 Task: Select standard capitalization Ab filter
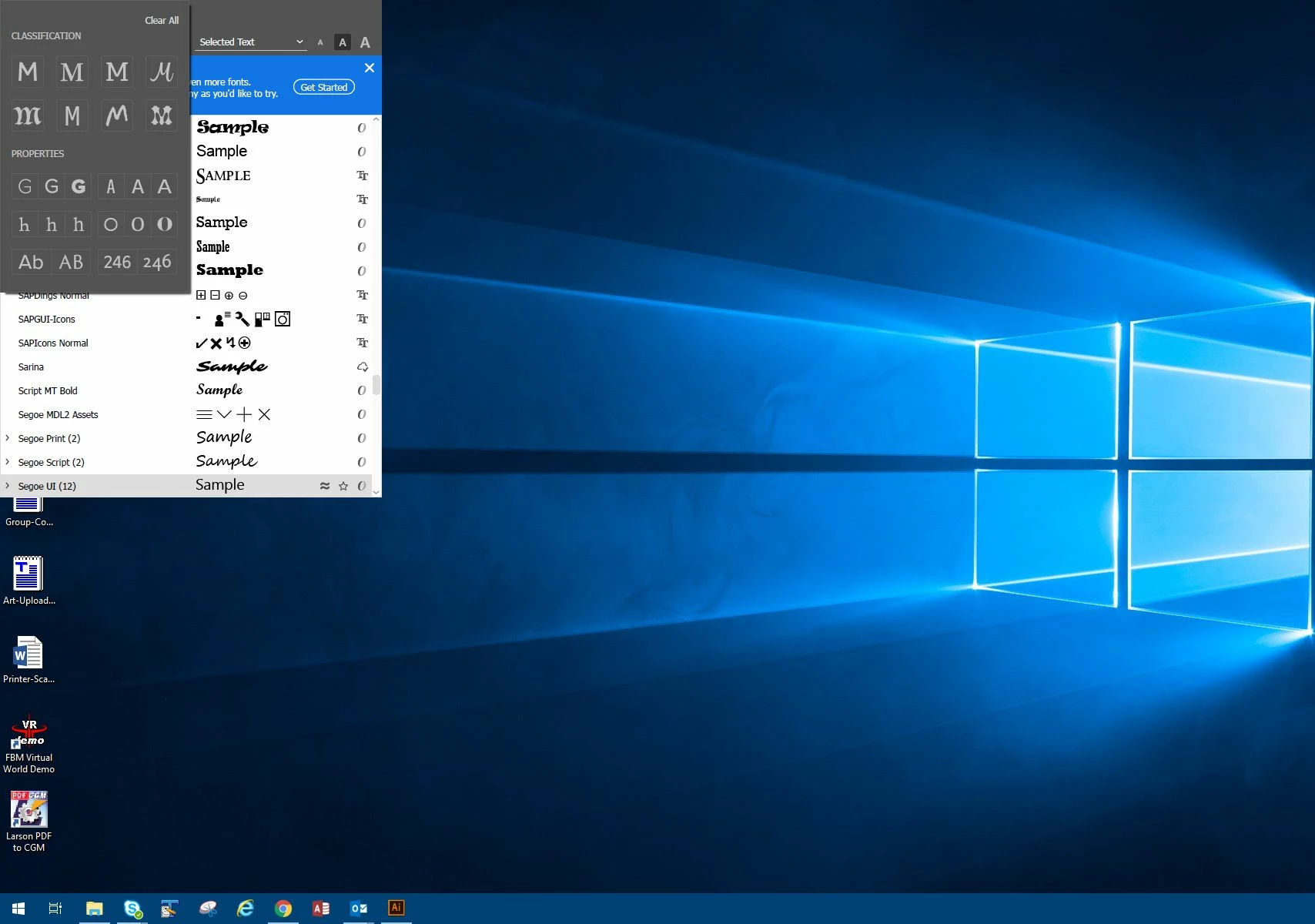(31, 262)
